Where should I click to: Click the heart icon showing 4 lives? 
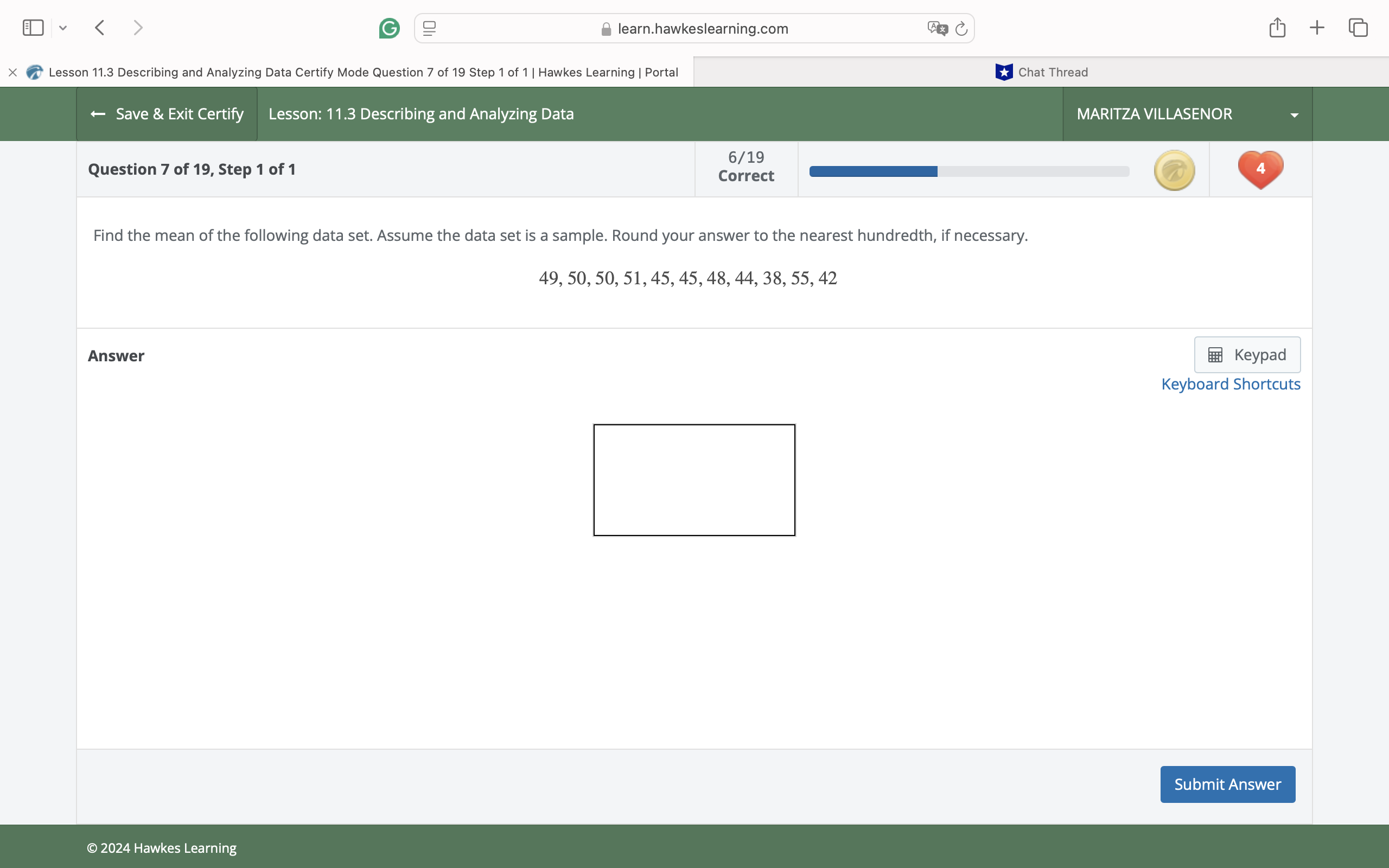(x=1260, y=169)
